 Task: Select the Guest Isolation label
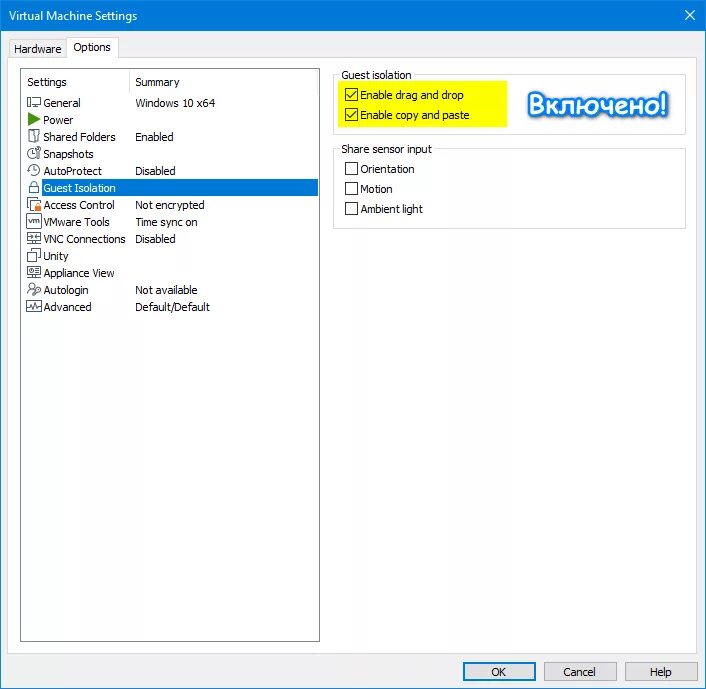79,188
